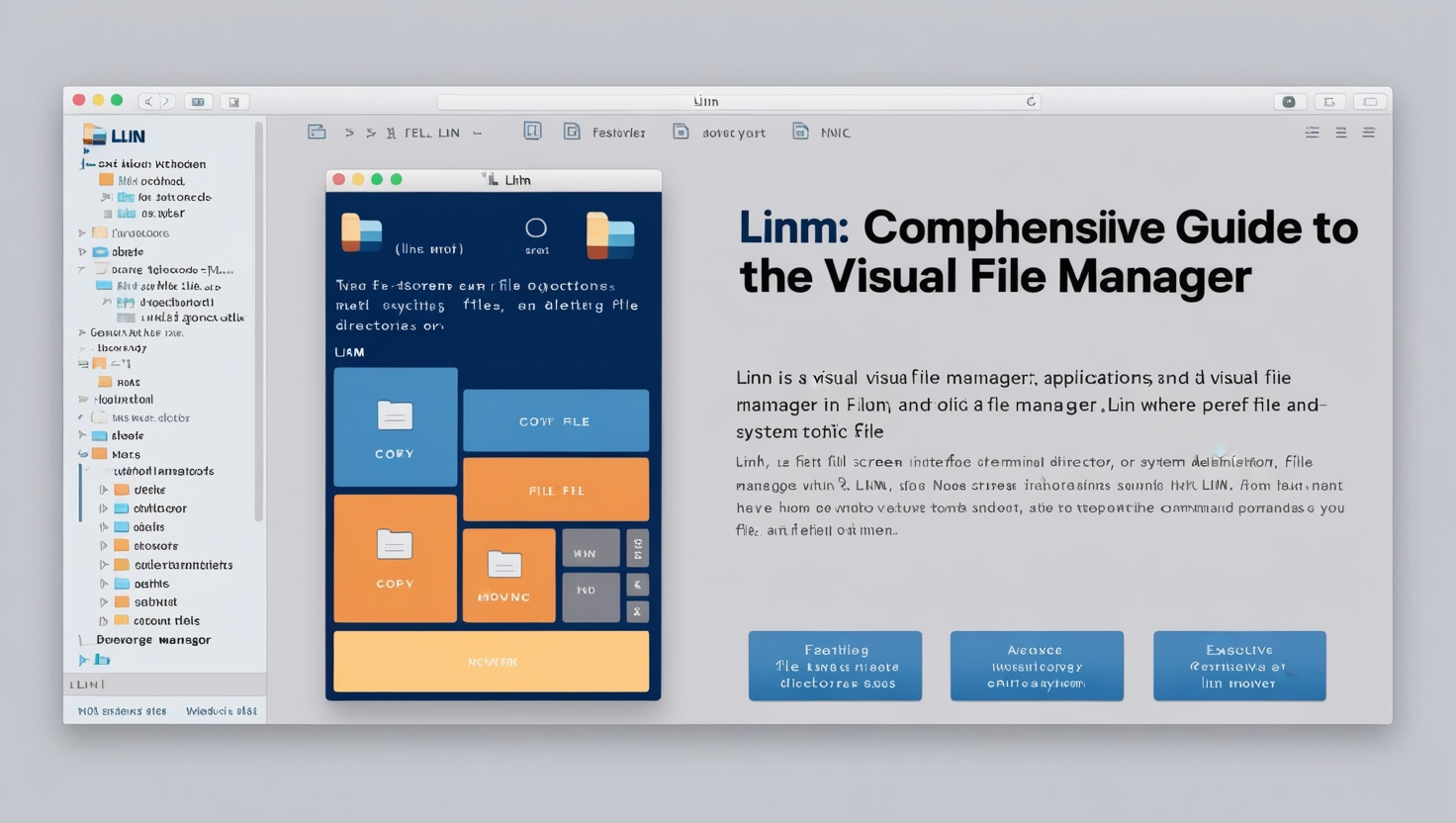The height and width of the screenshot is (823, 1456).
Task: Click the 'Wieducis siss' sidebar footer link
Action: point(222,711)
